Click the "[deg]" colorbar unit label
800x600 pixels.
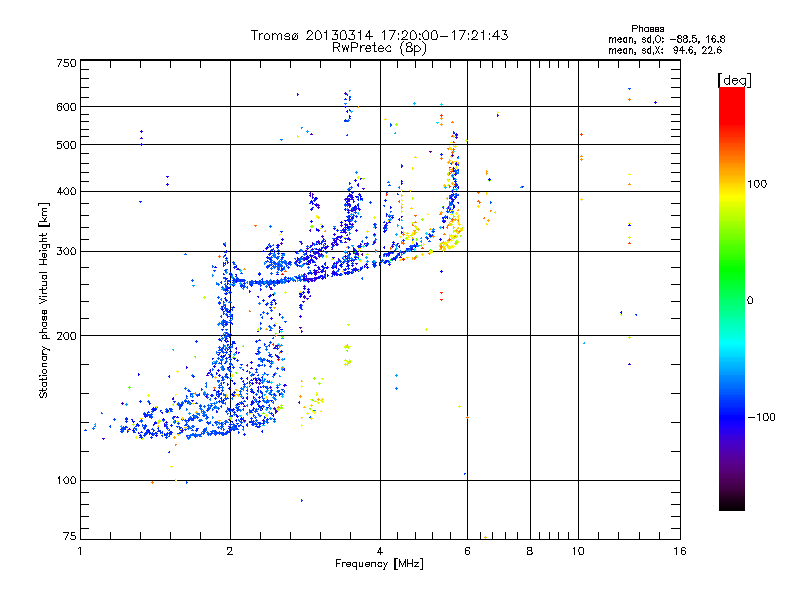pyautogui.click(x=734, y=80)
